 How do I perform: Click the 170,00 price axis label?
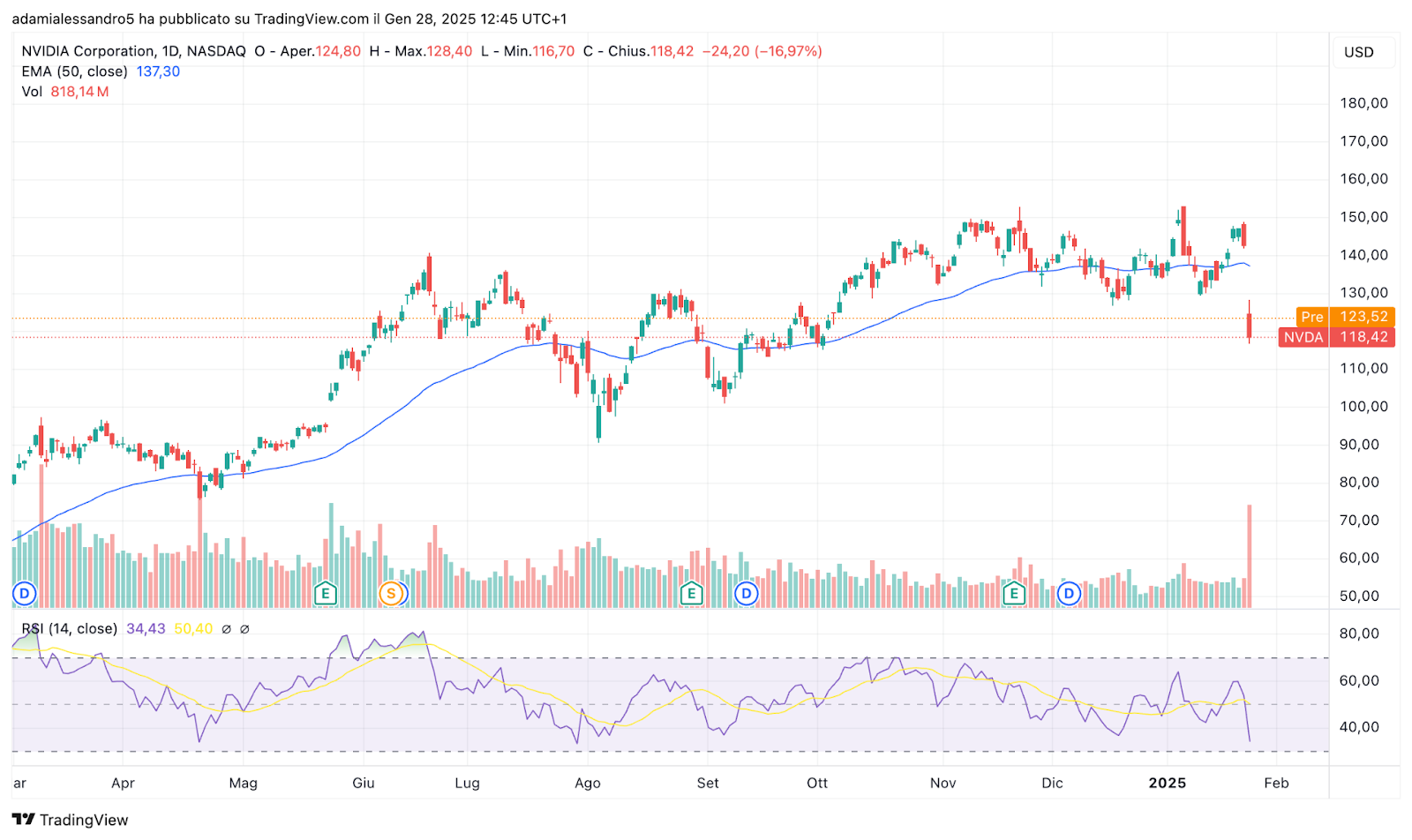point(1363,141)
